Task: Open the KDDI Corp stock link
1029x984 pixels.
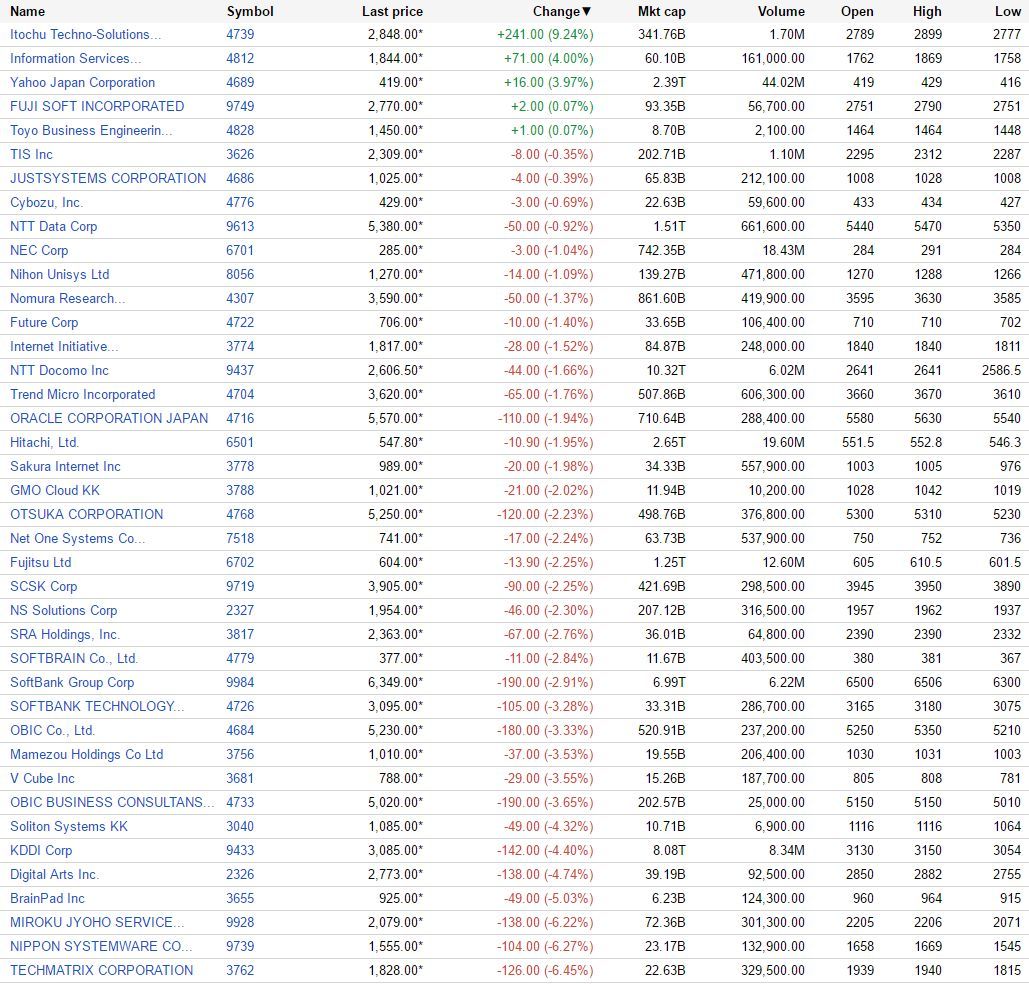Action: [x=41, y=851]
